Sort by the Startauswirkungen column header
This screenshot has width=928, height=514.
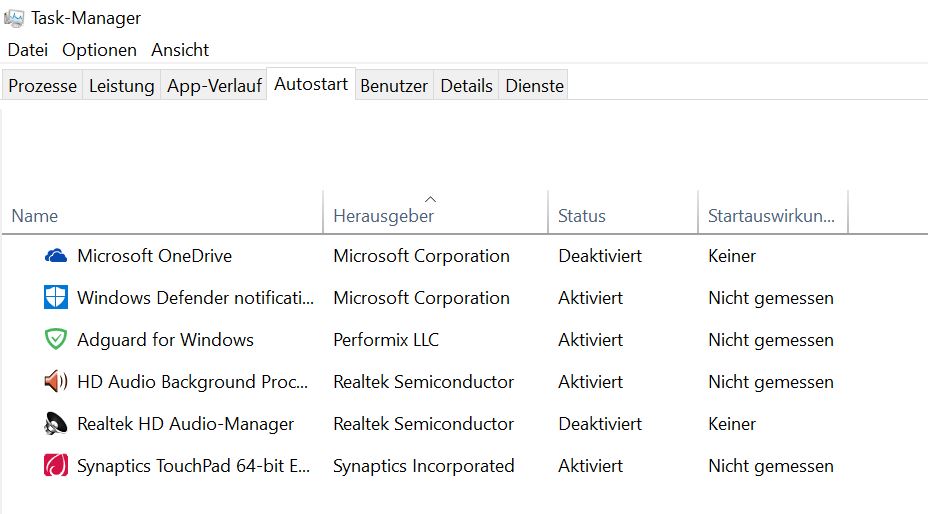tap(770, 215)
